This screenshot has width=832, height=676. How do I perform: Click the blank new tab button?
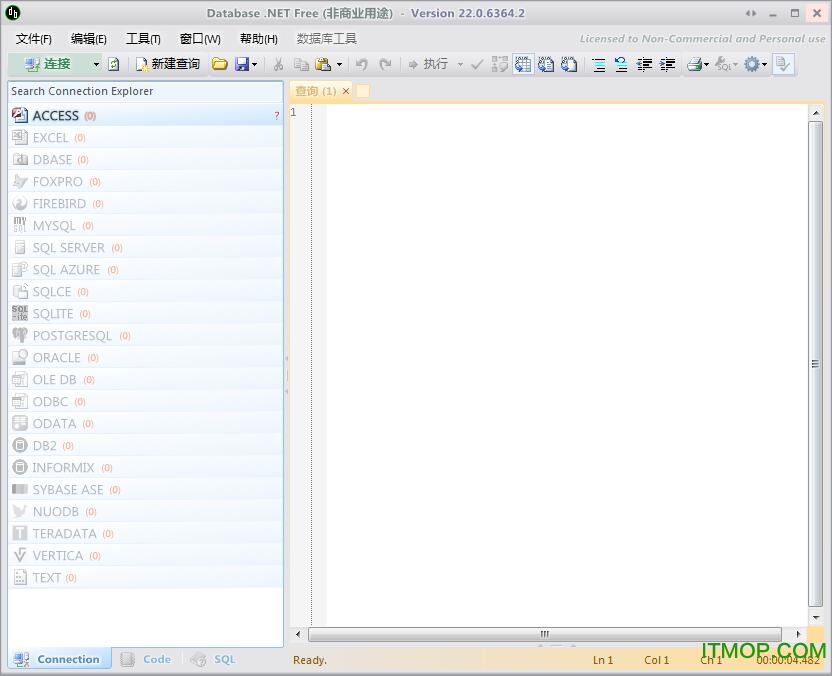tap(363, 91)
